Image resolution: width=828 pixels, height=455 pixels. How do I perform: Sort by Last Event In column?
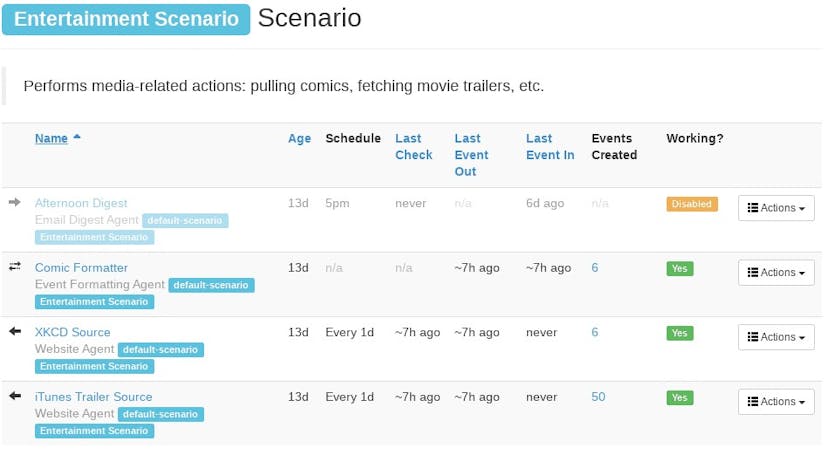(x=550, y=147)
